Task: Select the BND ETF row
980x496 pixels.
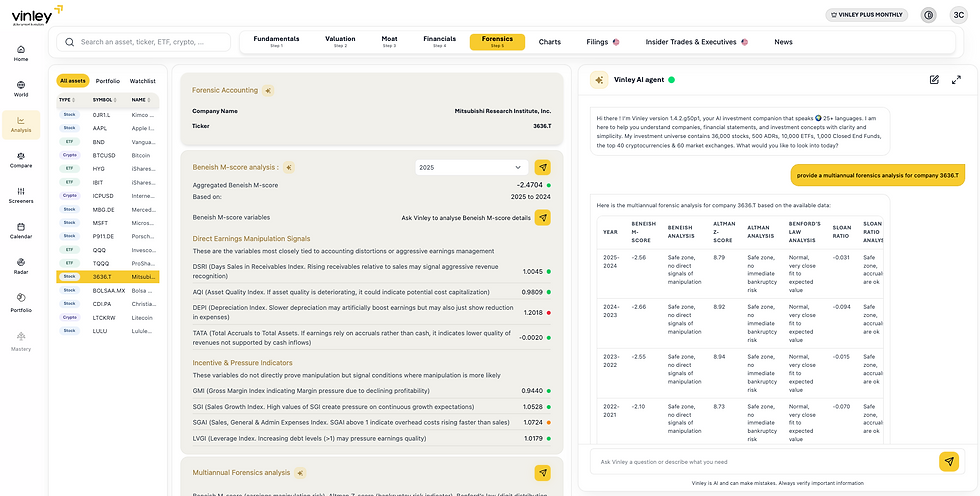Action: tap(108, 142)
